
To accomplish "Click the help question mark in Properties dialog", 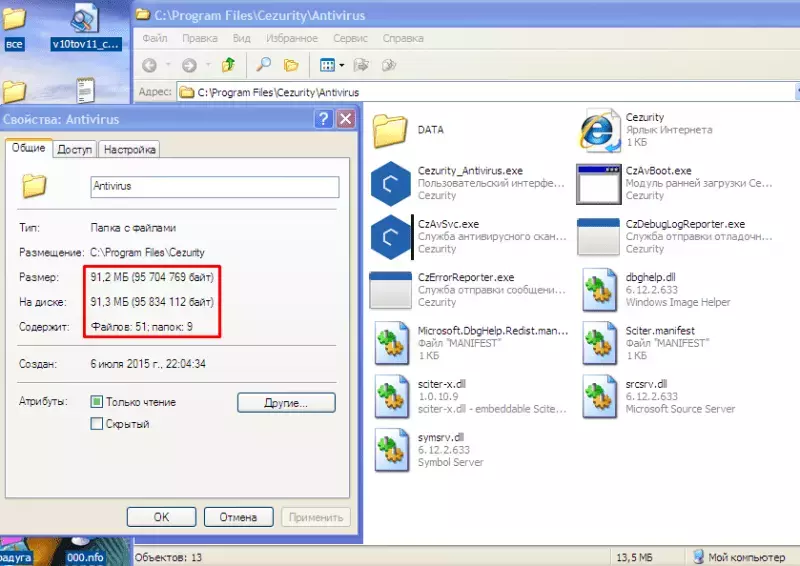I will tap(323, 119).
